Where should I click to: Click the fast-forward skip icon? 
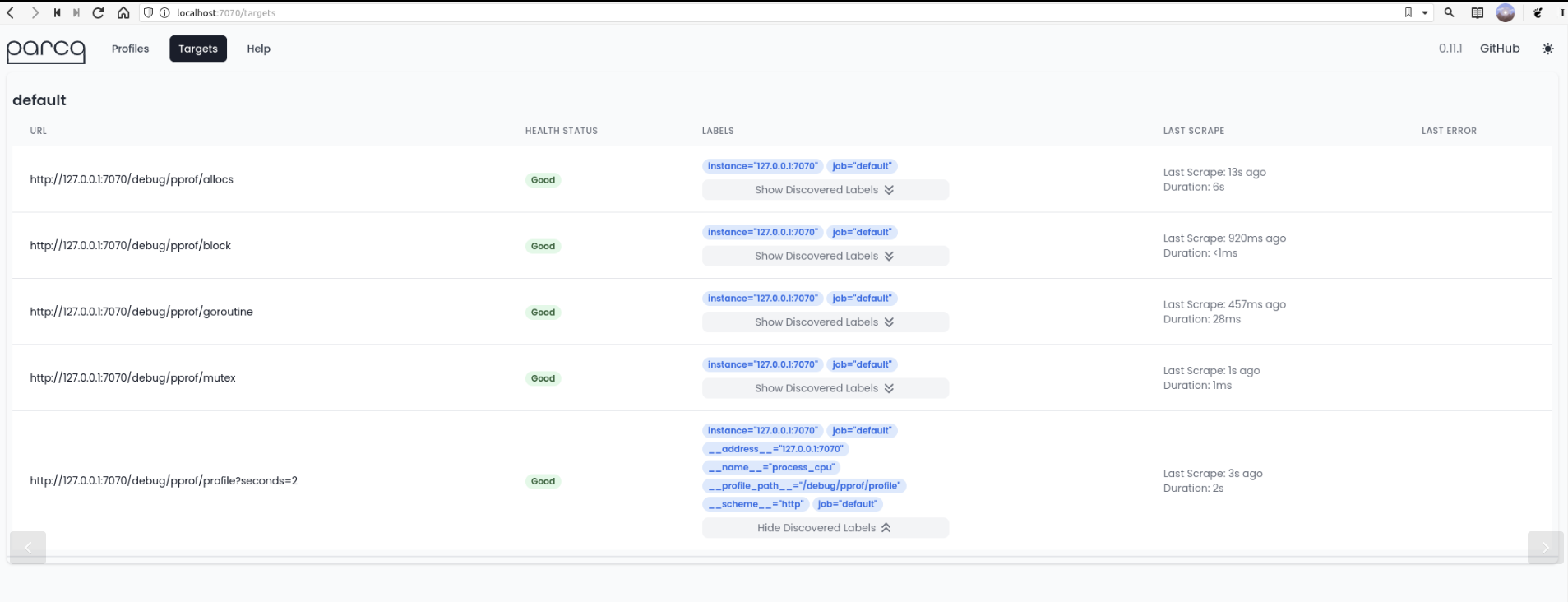point(76,12)
